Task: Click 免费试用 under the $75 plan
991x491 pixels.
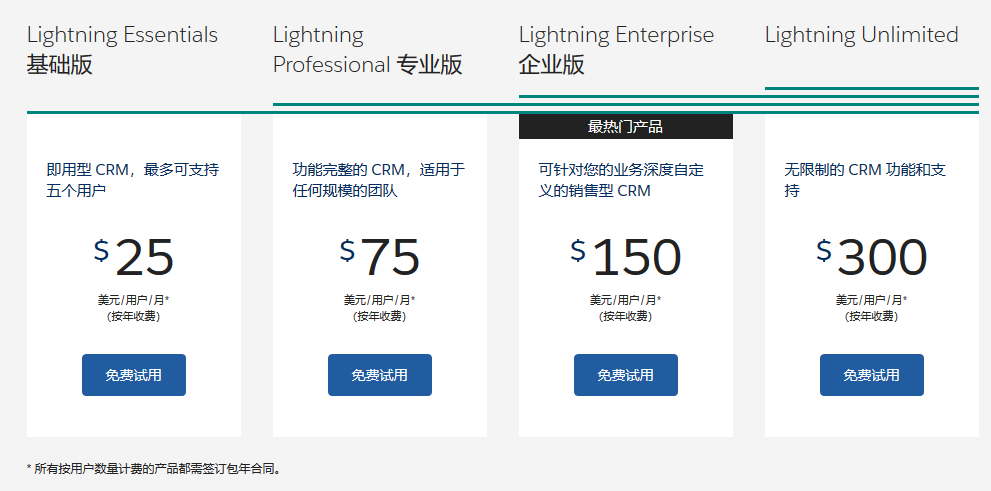Action: point(380,375)
